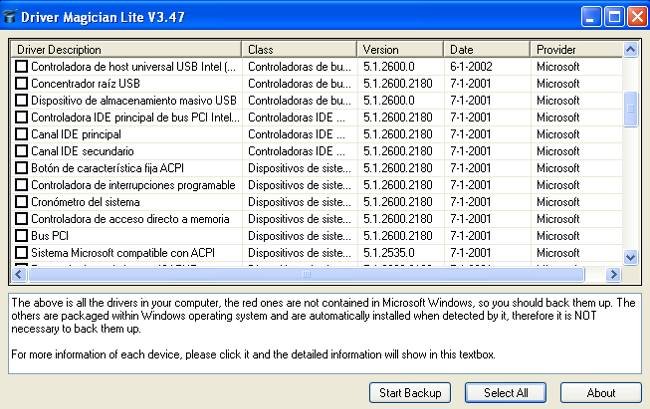Click the horizontal scrollbar thumb
The height and width of the screenshot is (409, 650).
306,274
